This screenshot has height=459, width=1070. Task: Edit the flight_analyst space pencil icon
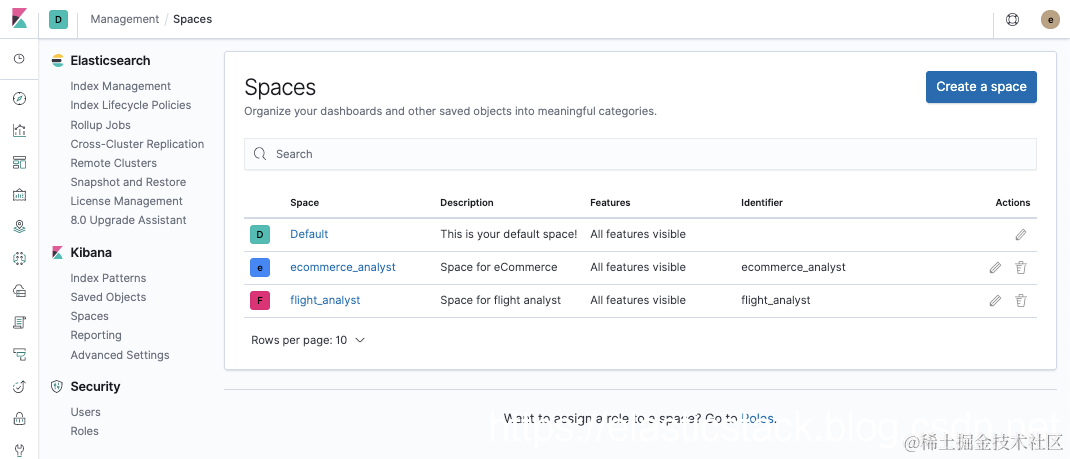995,300
